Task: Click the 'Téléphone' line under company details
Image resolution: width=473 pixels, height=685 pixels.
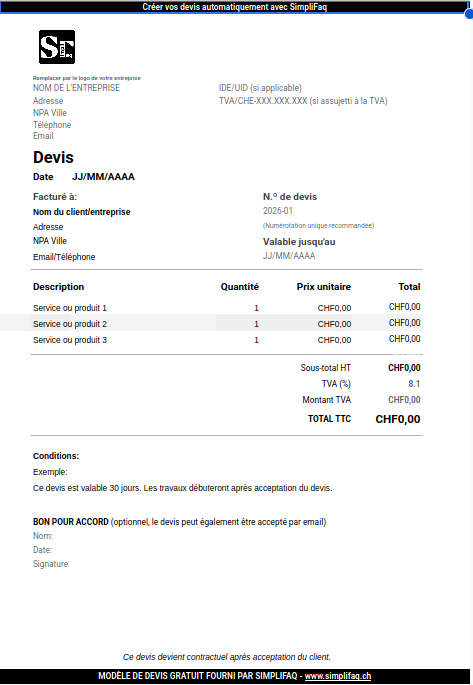Action: click(x=52, y=125)
